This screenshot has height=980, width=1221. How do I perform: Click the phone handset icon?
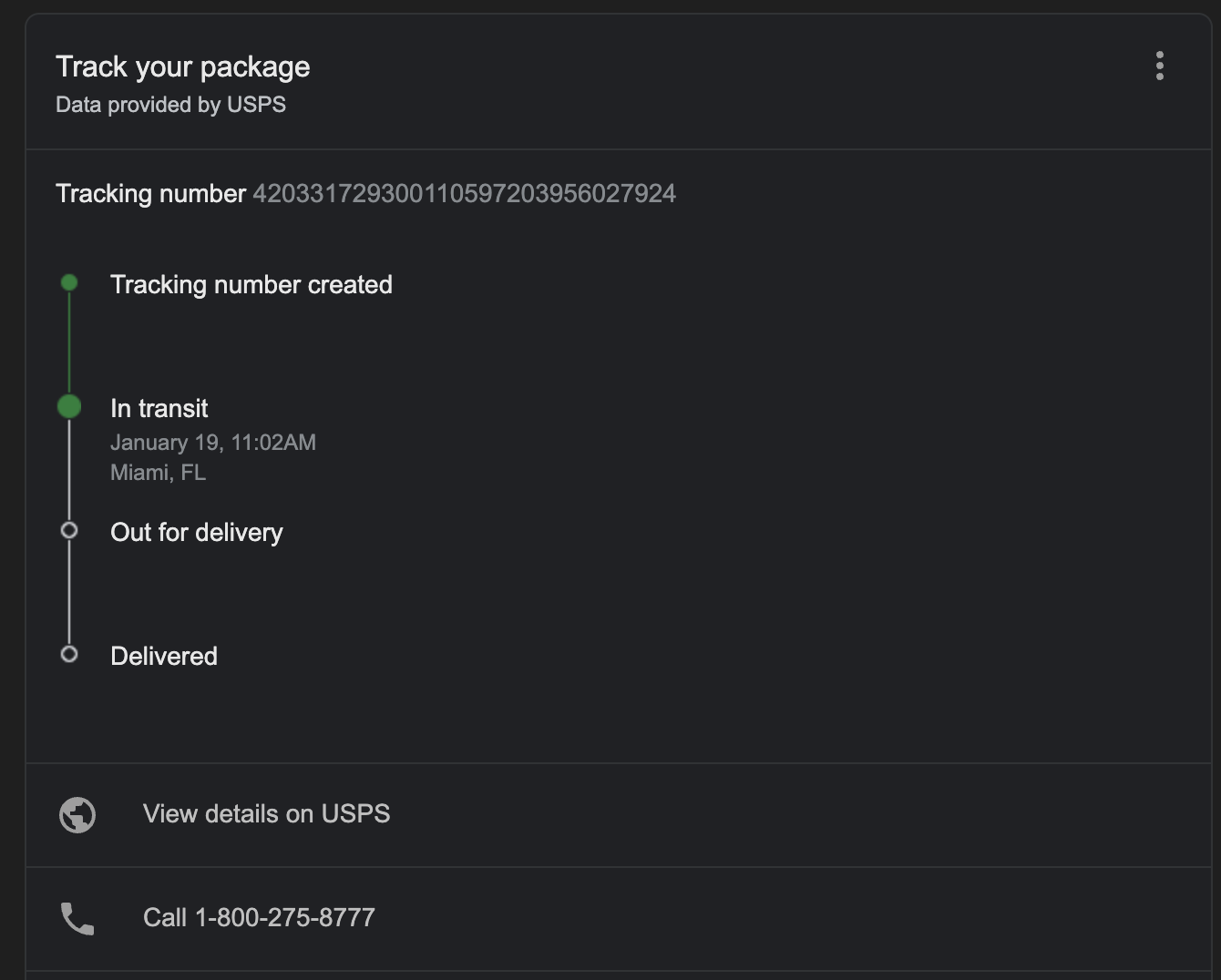77,919
